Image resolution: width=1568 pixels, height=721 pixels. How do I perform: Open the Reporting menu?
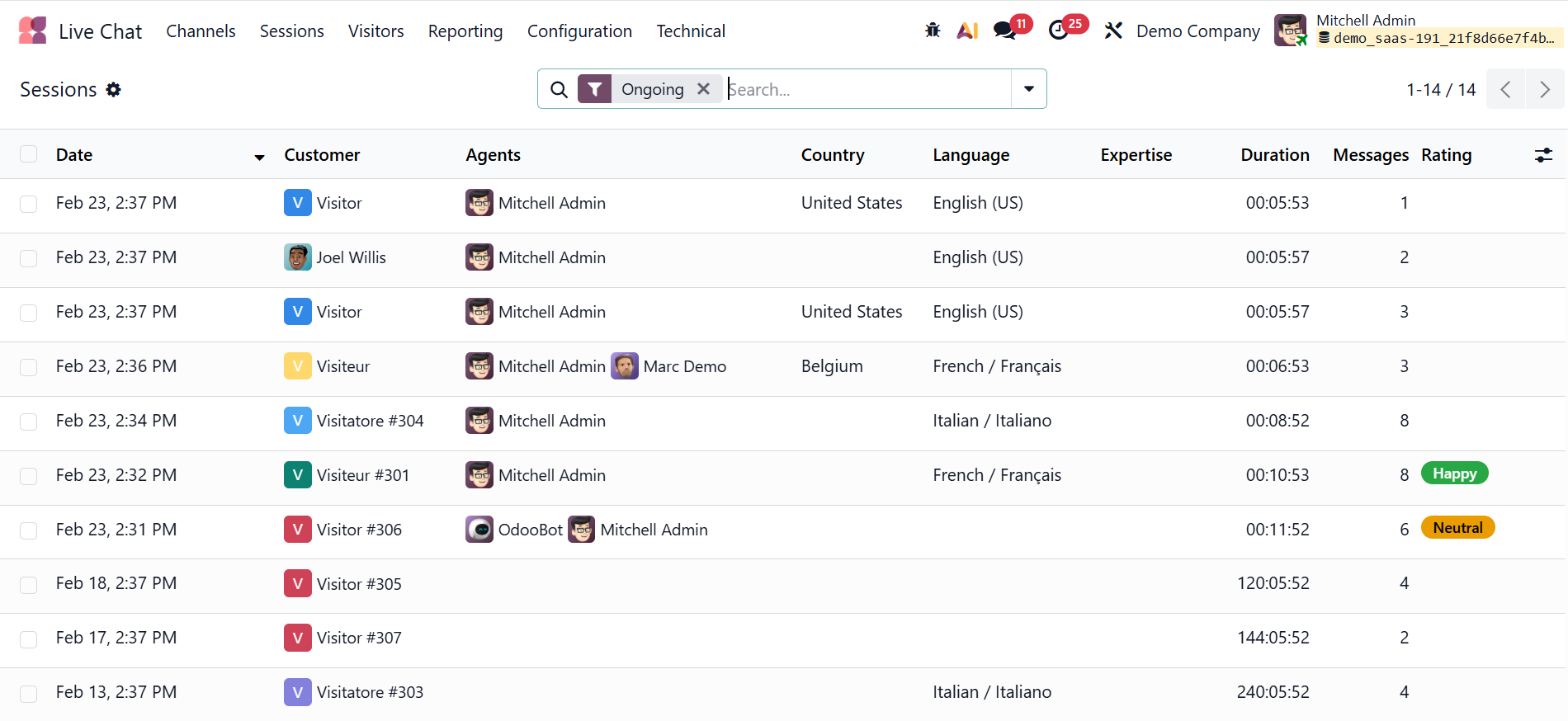pos(465,31)
